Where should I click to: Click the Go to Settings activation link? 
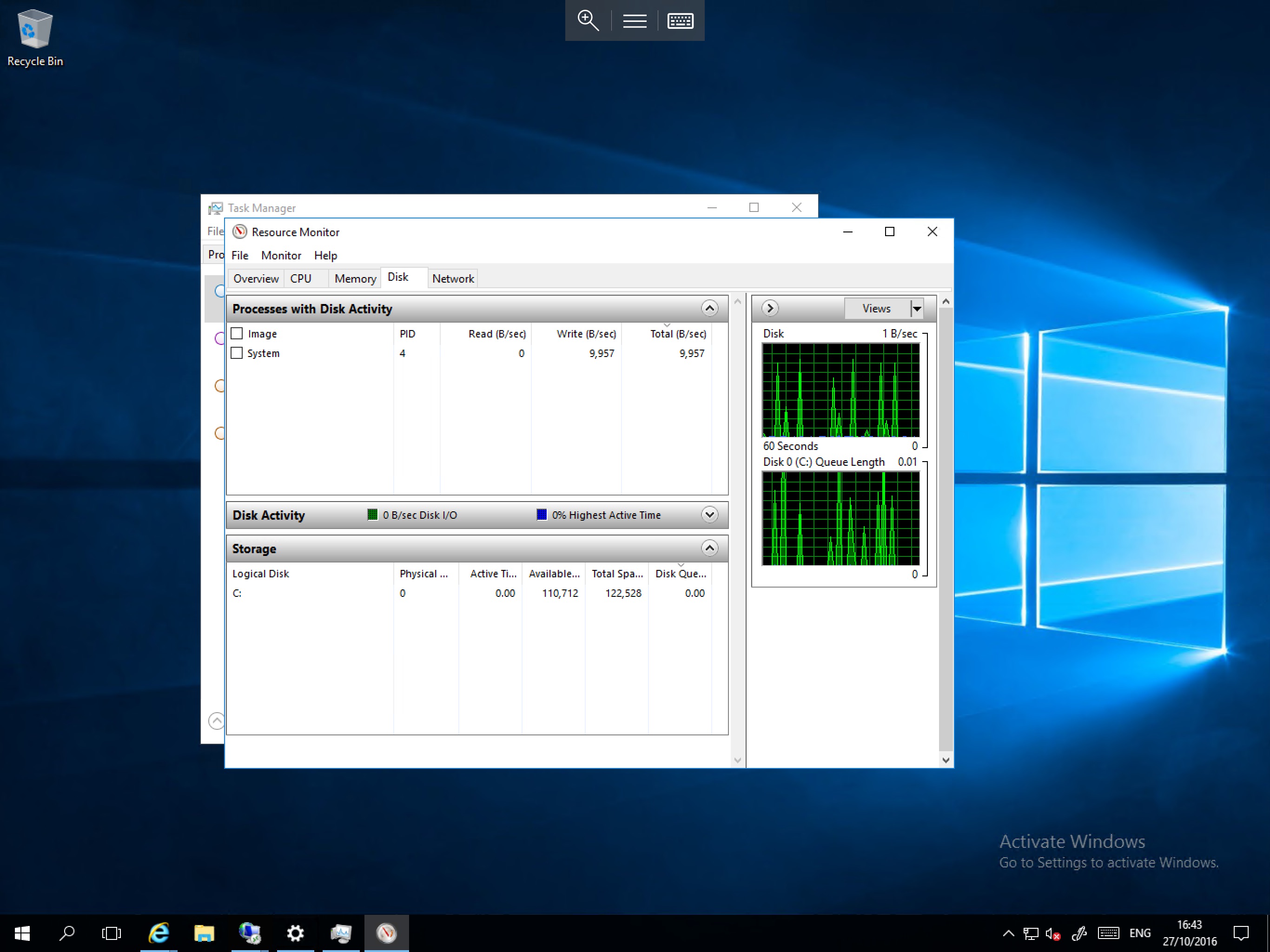pos(1109,862)
